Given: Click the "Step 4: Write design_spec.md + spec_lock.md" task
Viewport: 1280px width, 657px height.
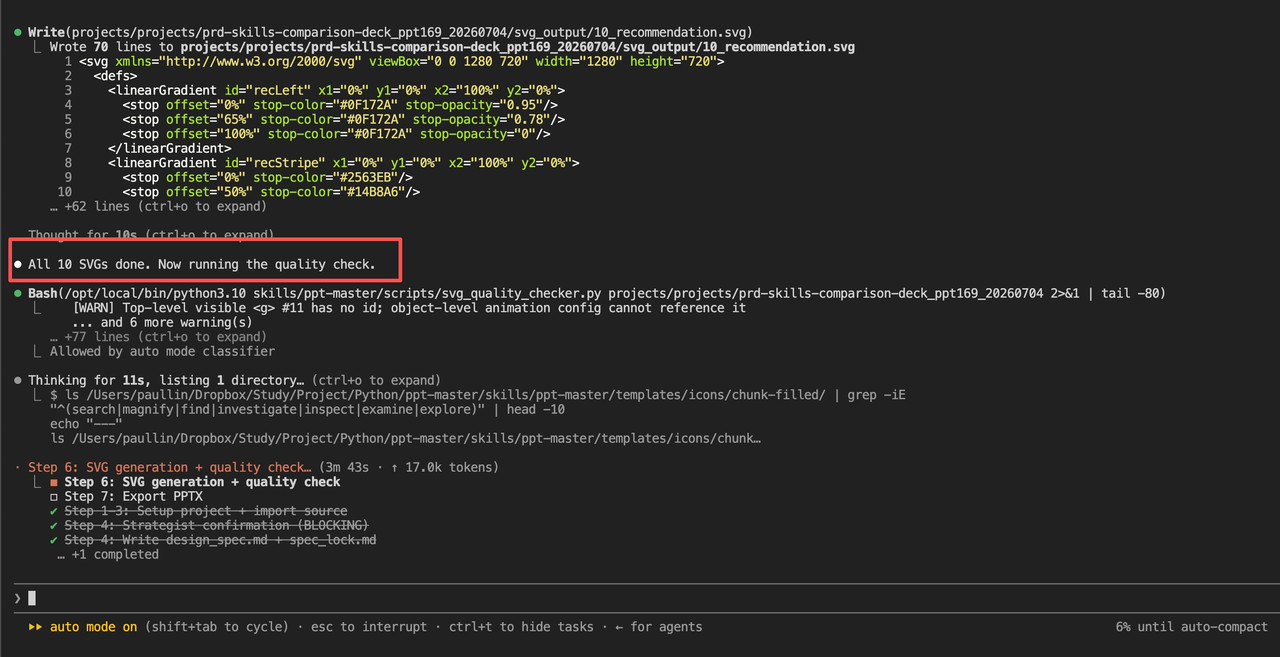Looking at the screenshot, I should click(x=220, y=540).
